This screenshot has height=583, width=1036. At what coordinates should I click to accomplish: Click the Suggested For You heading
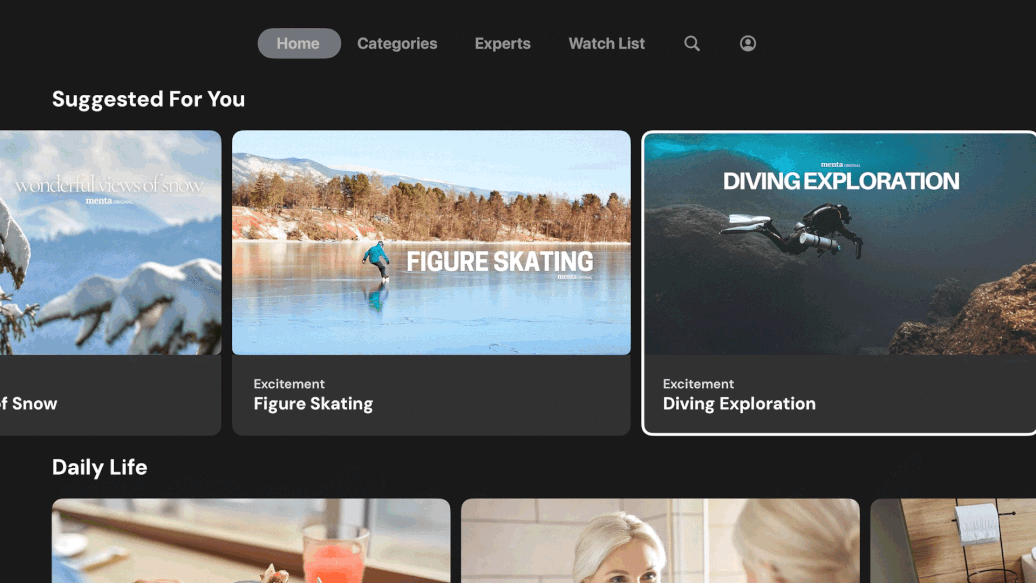[x=148, y=99]
